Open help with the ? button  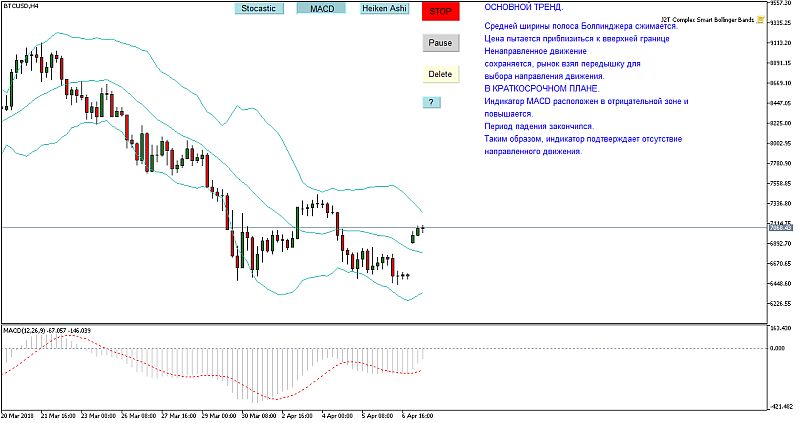click(x=431, y=102)
